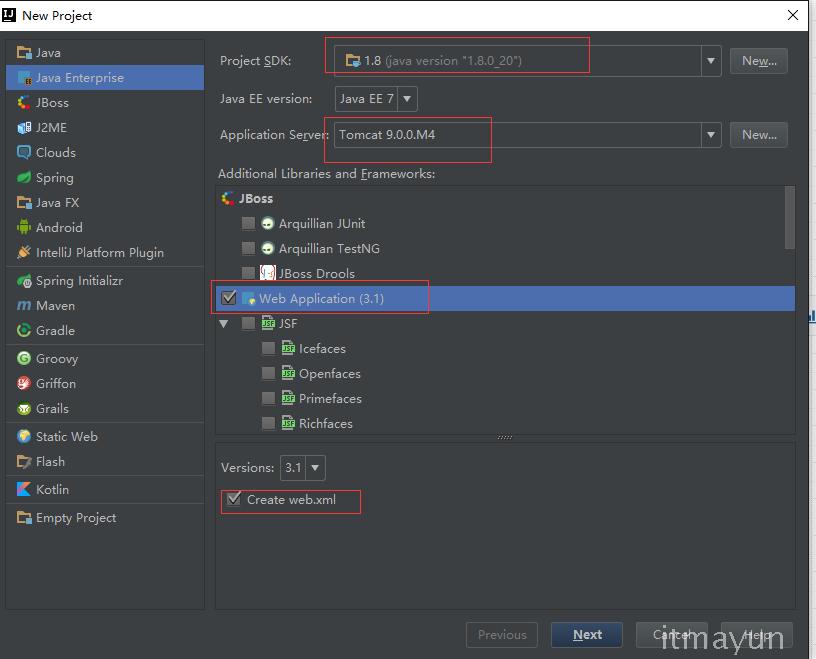Click the Arquillian TestNG alien icon
The width and height of the screenshot is (816, 659).
267,249
